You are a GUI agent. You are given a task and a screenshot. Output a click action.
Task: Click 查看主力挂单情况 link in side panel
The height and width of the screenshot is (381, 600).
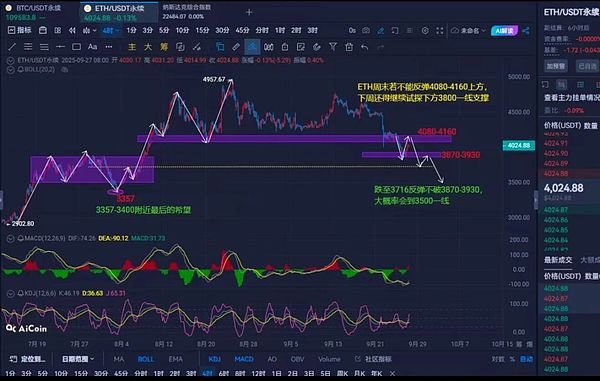(572, 98)
